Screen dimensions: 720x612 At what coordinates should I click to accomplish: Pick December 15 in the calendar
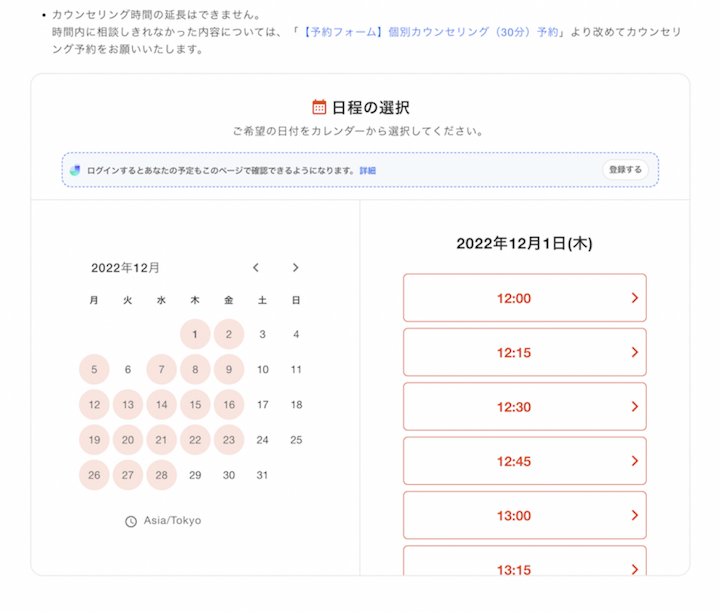tap(195, 405)
